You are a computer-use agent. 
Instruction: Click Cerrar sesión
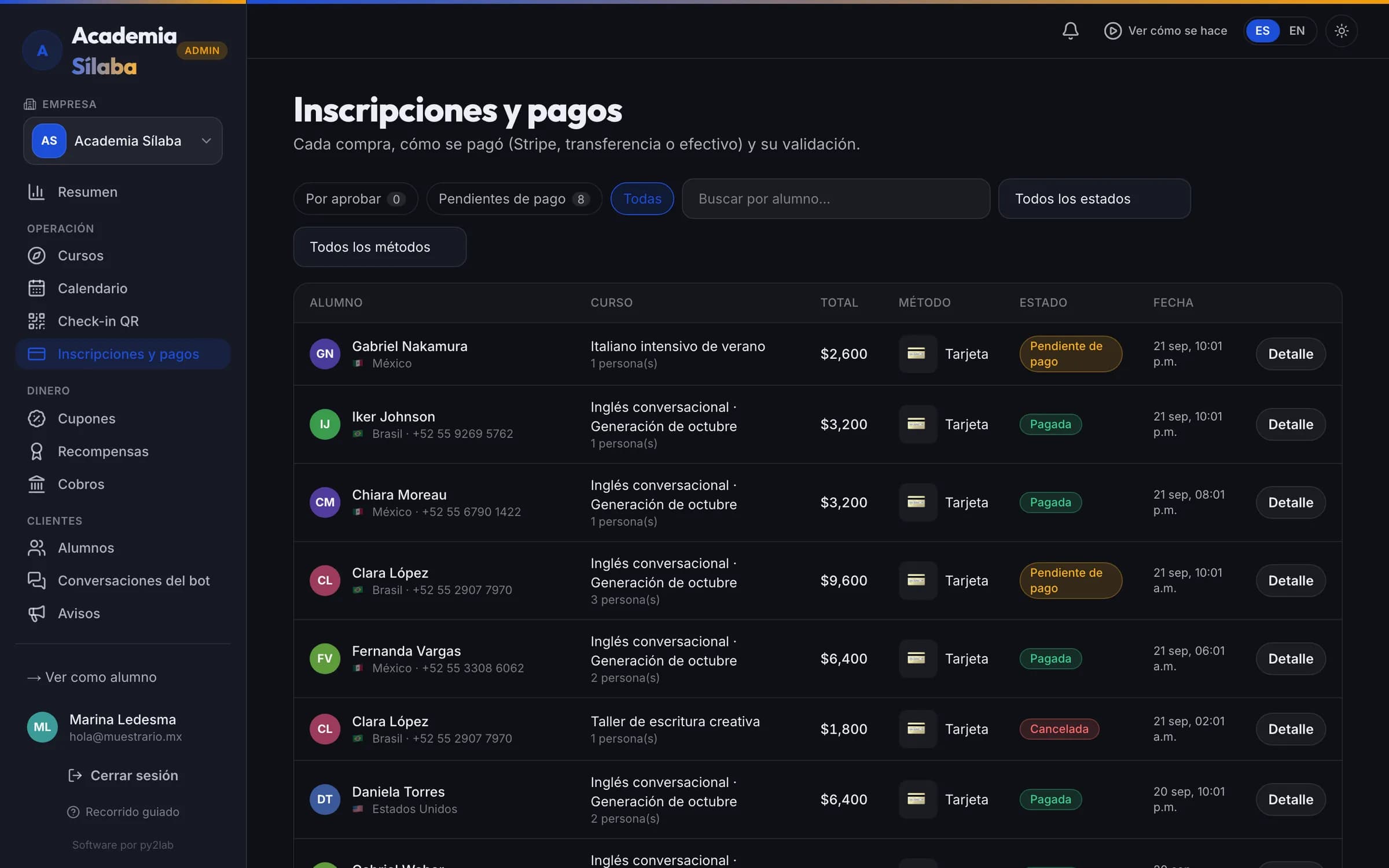(123, 775)
